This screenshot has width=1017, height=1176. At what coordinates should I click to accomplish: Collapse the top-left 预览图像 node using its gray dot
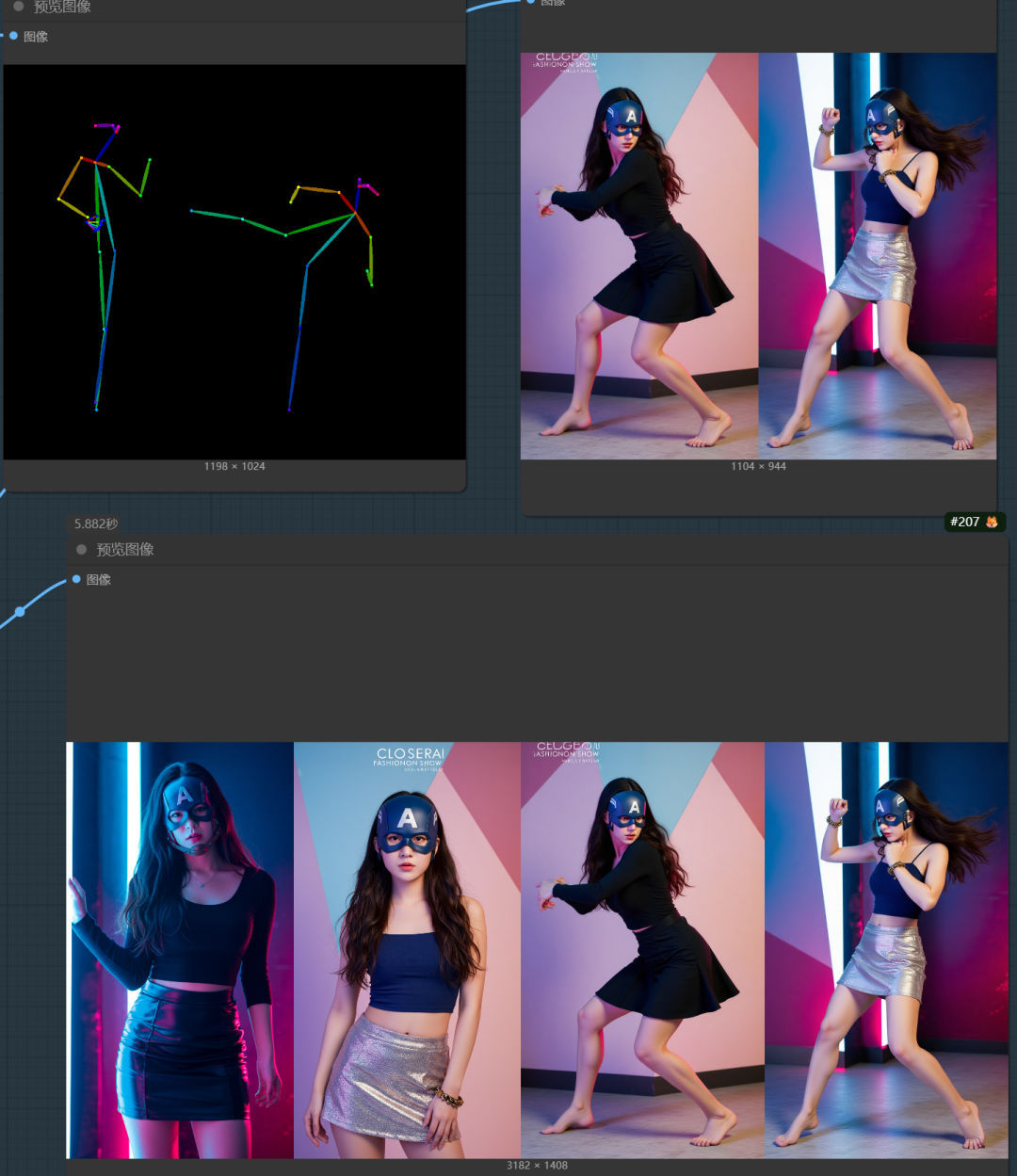(x=18, y=7)
